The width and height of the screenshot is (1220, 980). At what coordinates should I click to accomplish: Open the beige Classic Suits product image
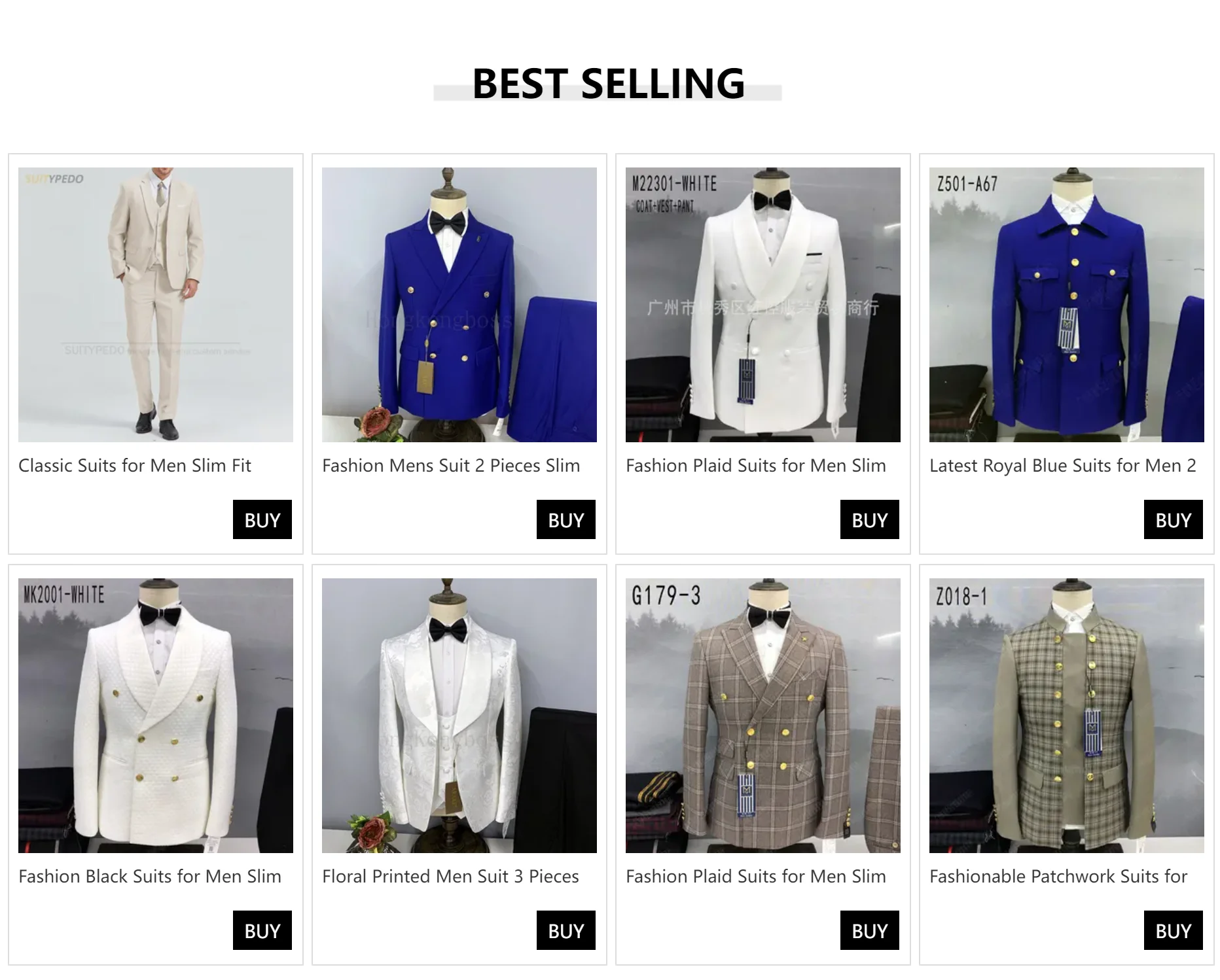click(156, 305)
